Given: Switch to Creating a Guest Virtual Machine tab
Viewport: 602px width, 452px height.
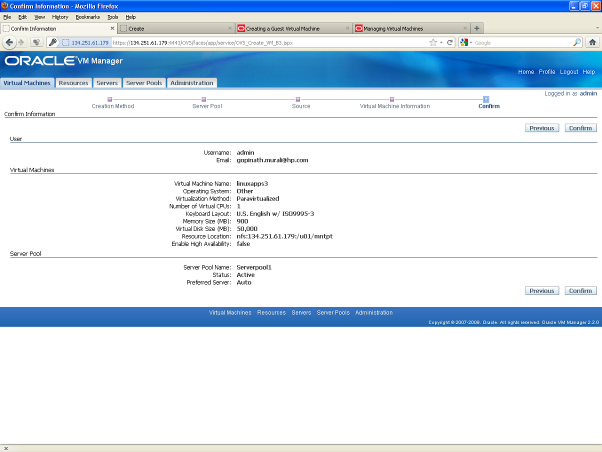Looking at the screenshot, I should pos(293,28).
